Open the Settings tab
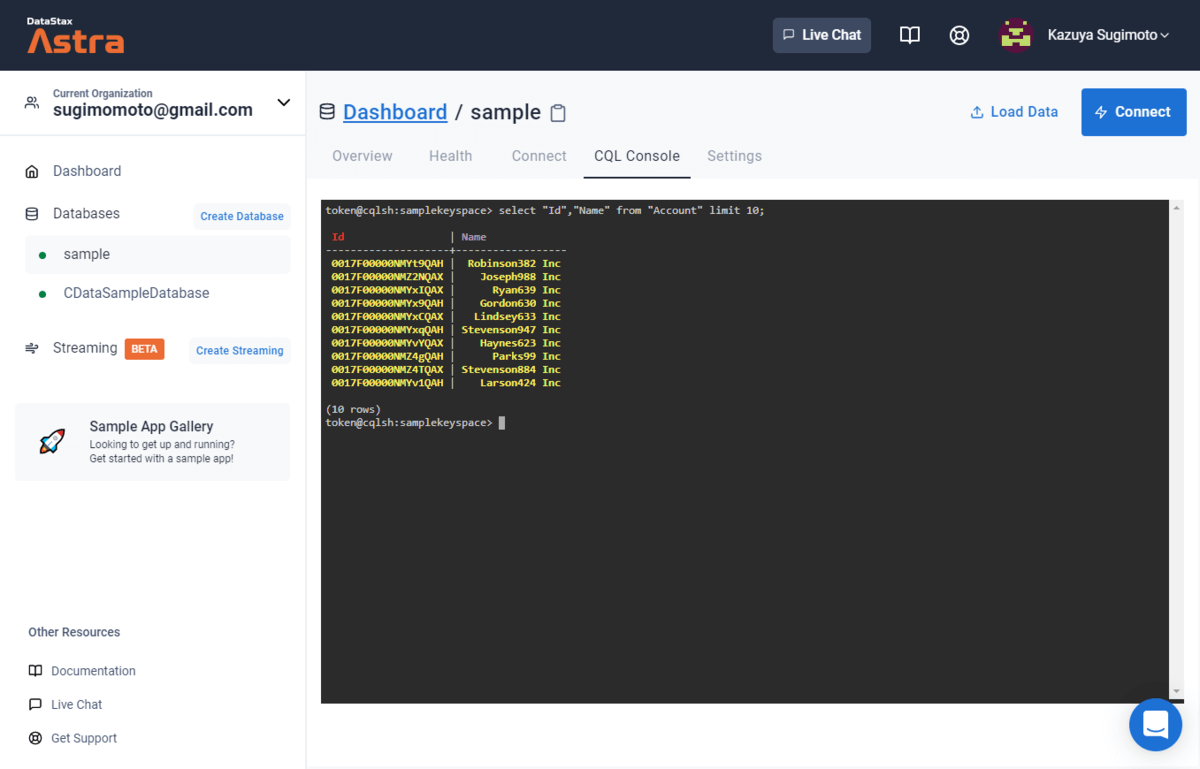This screenshot has height=769, width=1200. coord(734,156)
